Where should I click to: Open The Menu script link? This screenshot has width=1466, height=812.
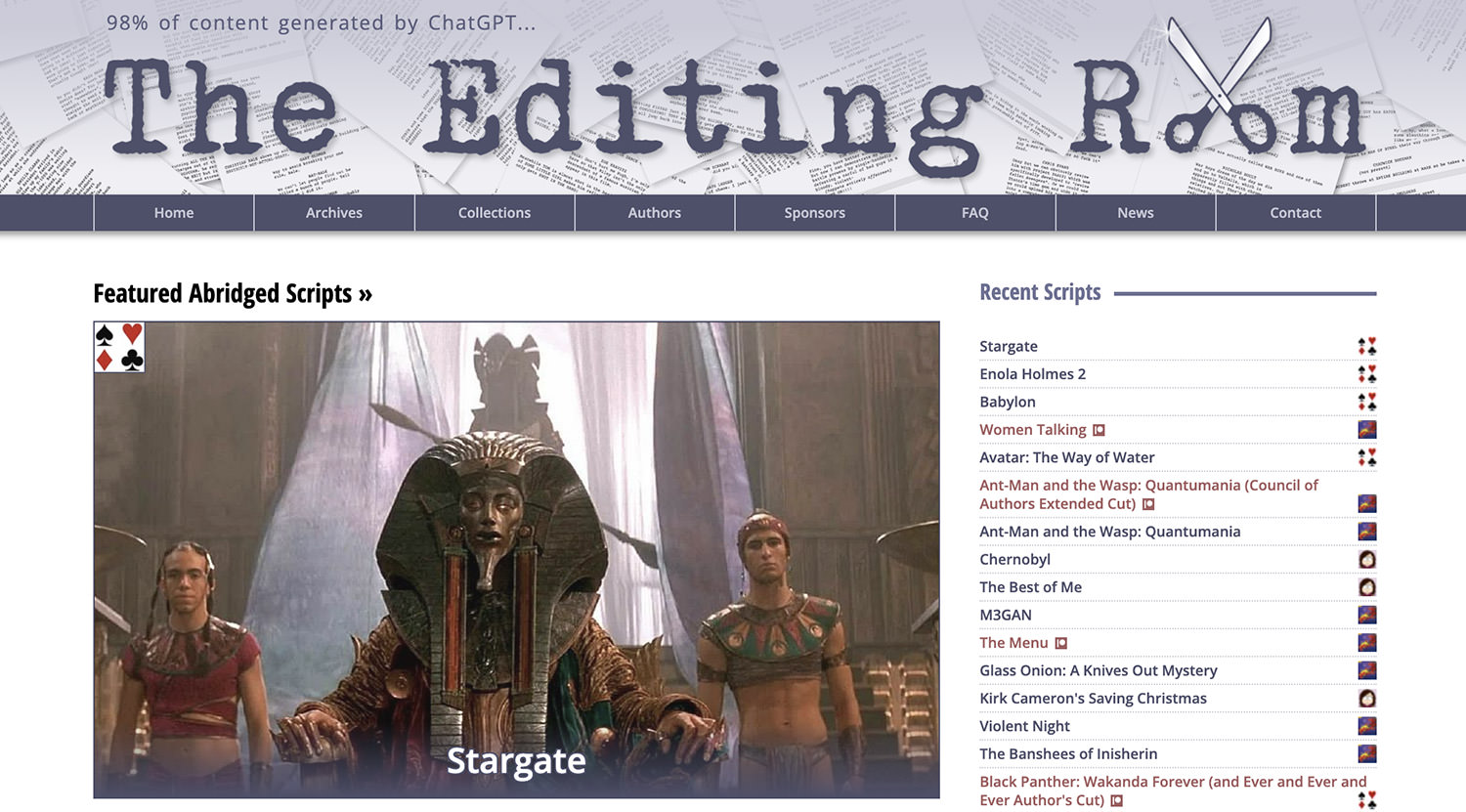coord(1013,643)
